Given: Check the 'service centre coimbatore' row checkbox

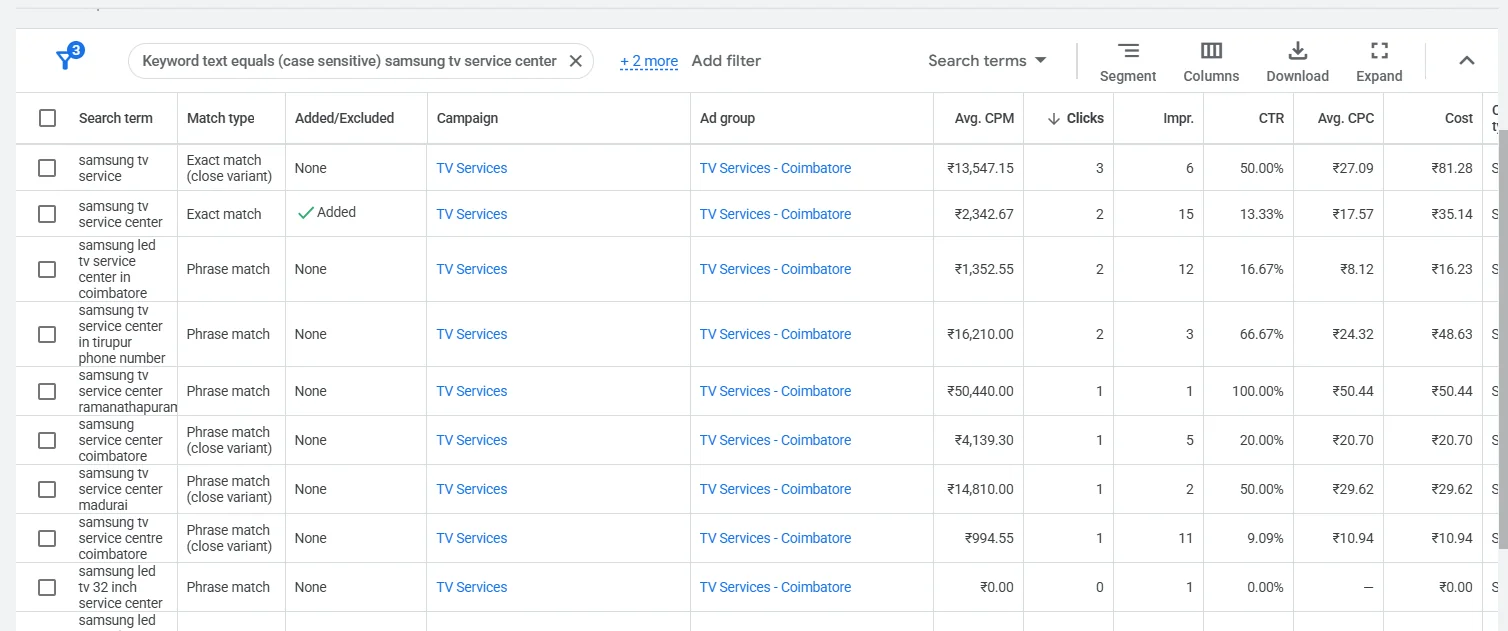Looking at the screenshot, I should click(47, 538).
